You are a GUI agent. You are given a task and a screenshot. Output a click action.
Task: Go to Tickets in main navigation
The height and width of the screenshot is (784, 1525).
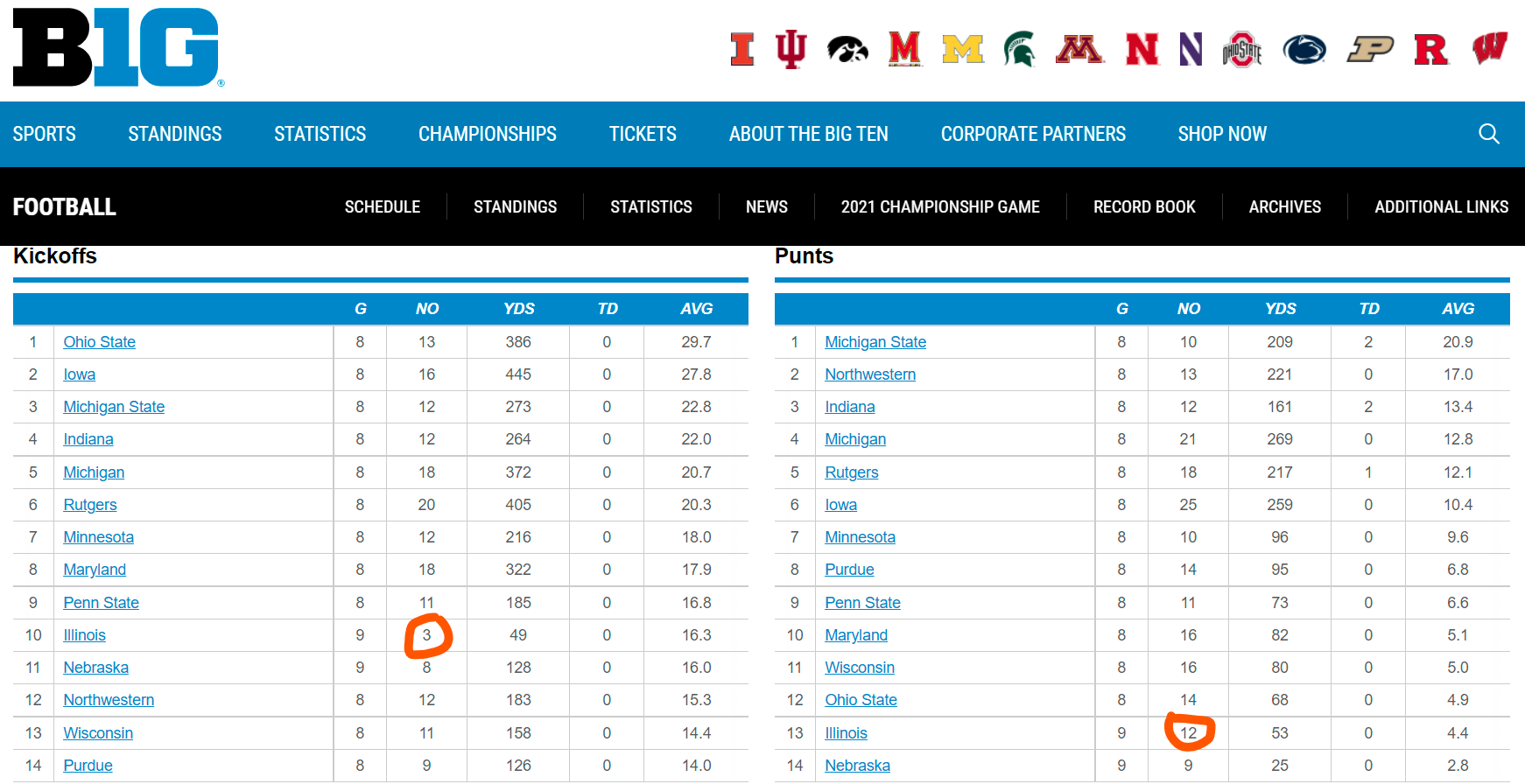[643, 134]
